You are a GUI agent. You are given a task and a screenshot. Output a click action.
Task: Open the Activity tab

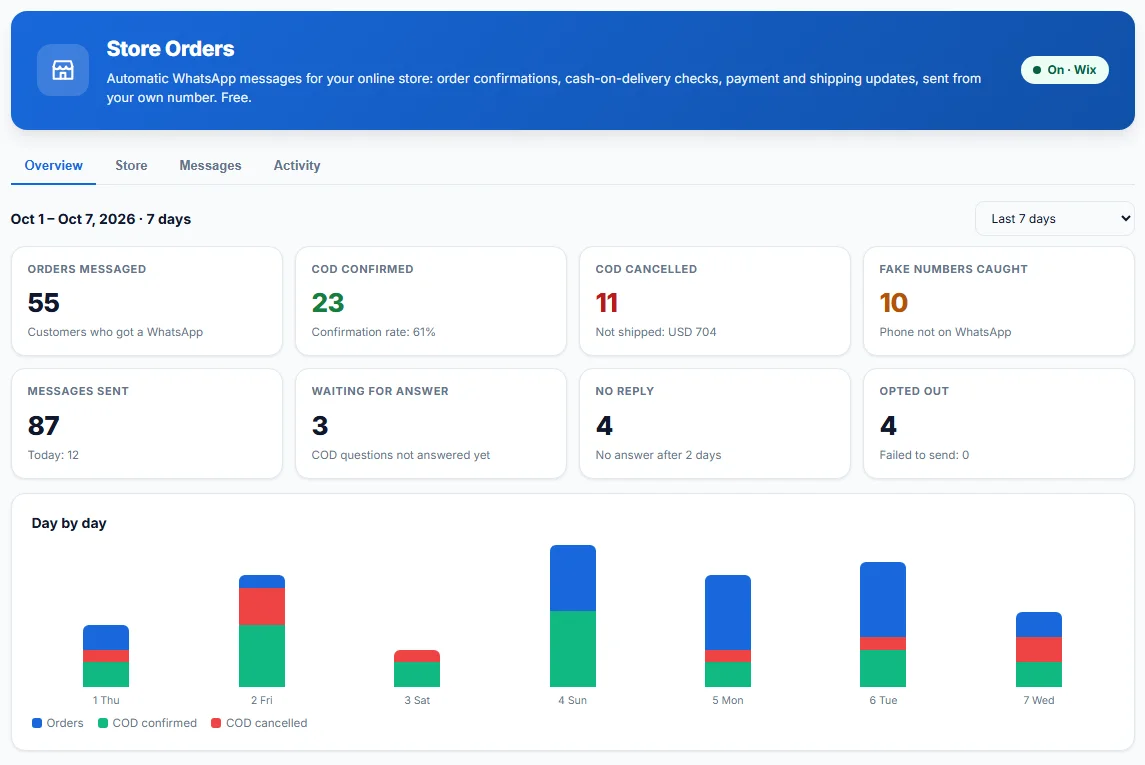tap(296, 166)
